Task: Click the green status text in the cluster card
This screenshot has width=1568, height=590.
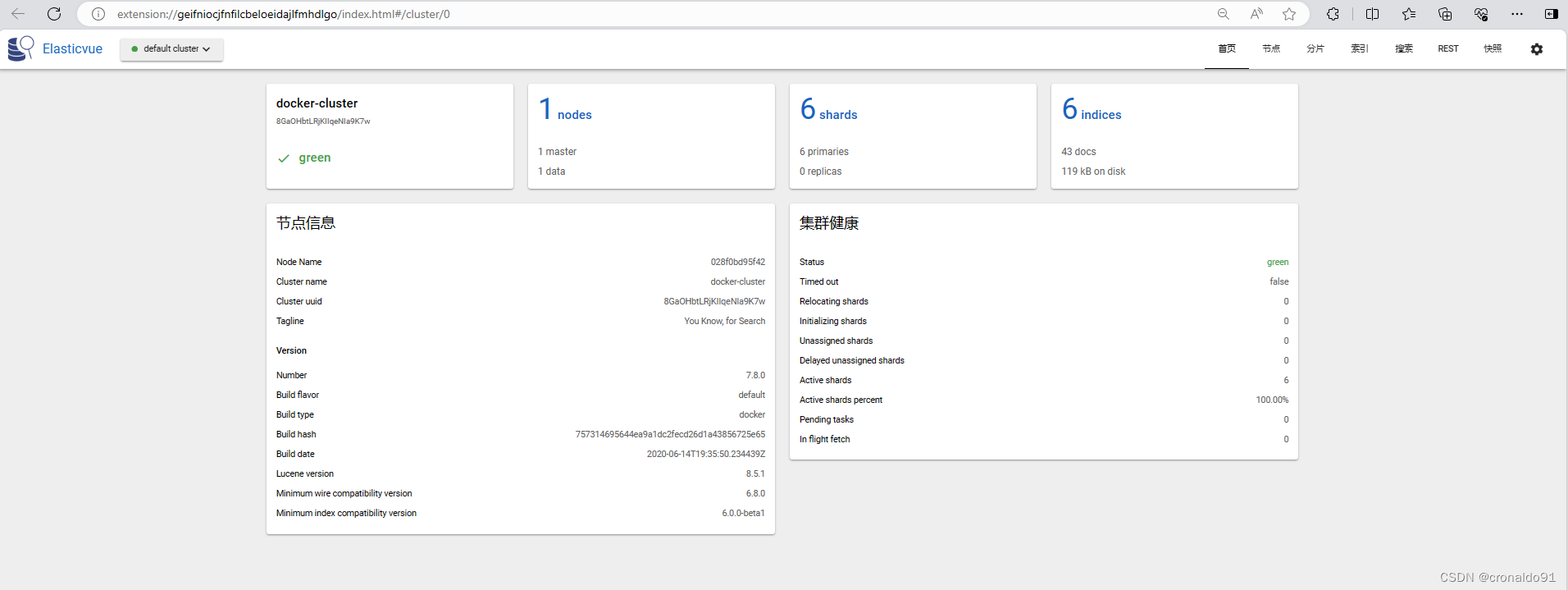Action: coord(315,158)
